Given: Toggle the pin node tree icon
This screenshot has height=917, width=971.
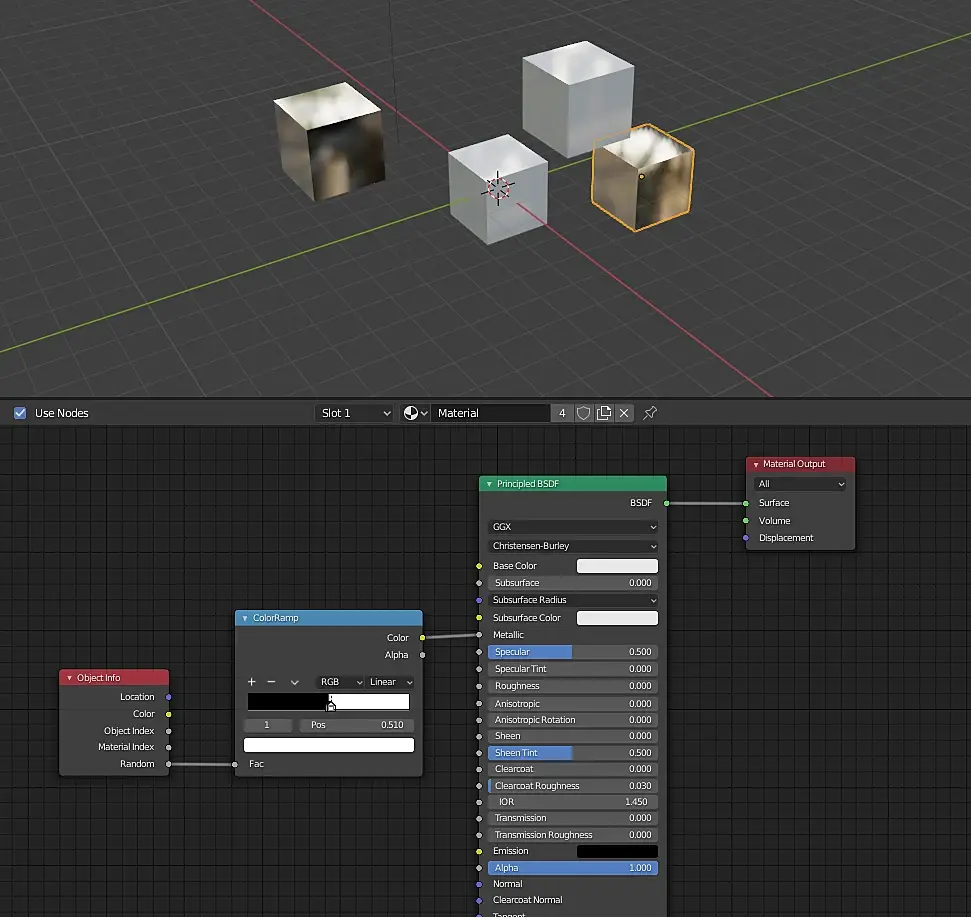Looking at the screenshot, I should coord(650,413).
